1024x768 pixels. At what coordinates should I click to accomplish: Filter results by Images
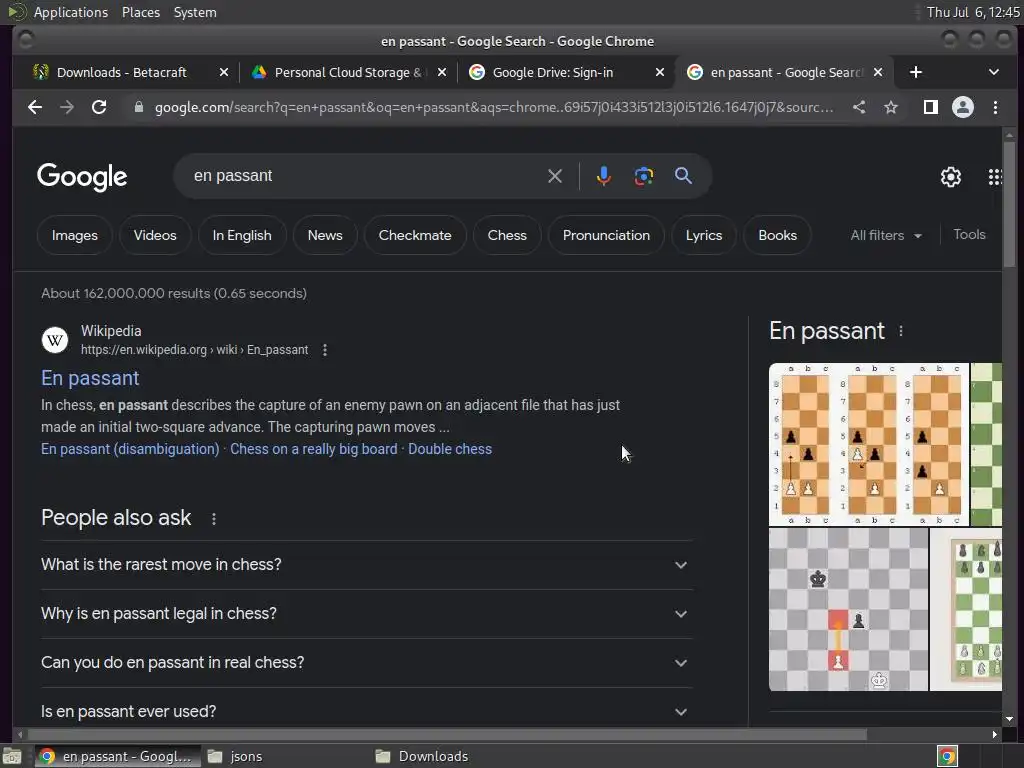click(74, 235)
